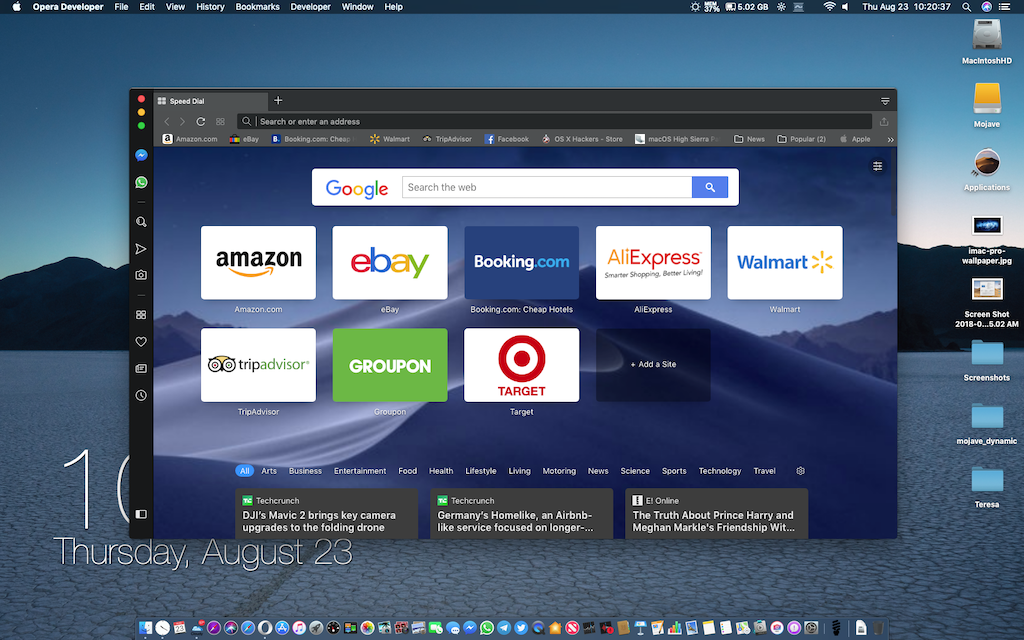Viewport: 1024px width, 640px height.
Task: Select the Sports news category
Action: 674,471
